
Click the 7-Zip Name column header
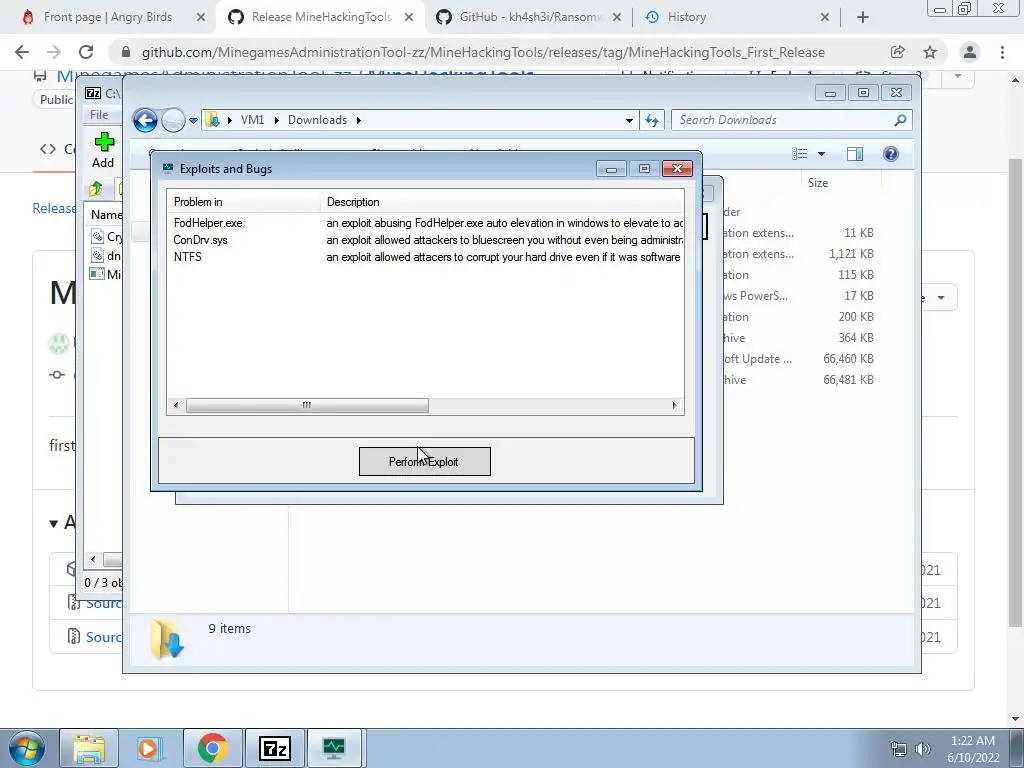pyautogui.click(x=106, y=214)
